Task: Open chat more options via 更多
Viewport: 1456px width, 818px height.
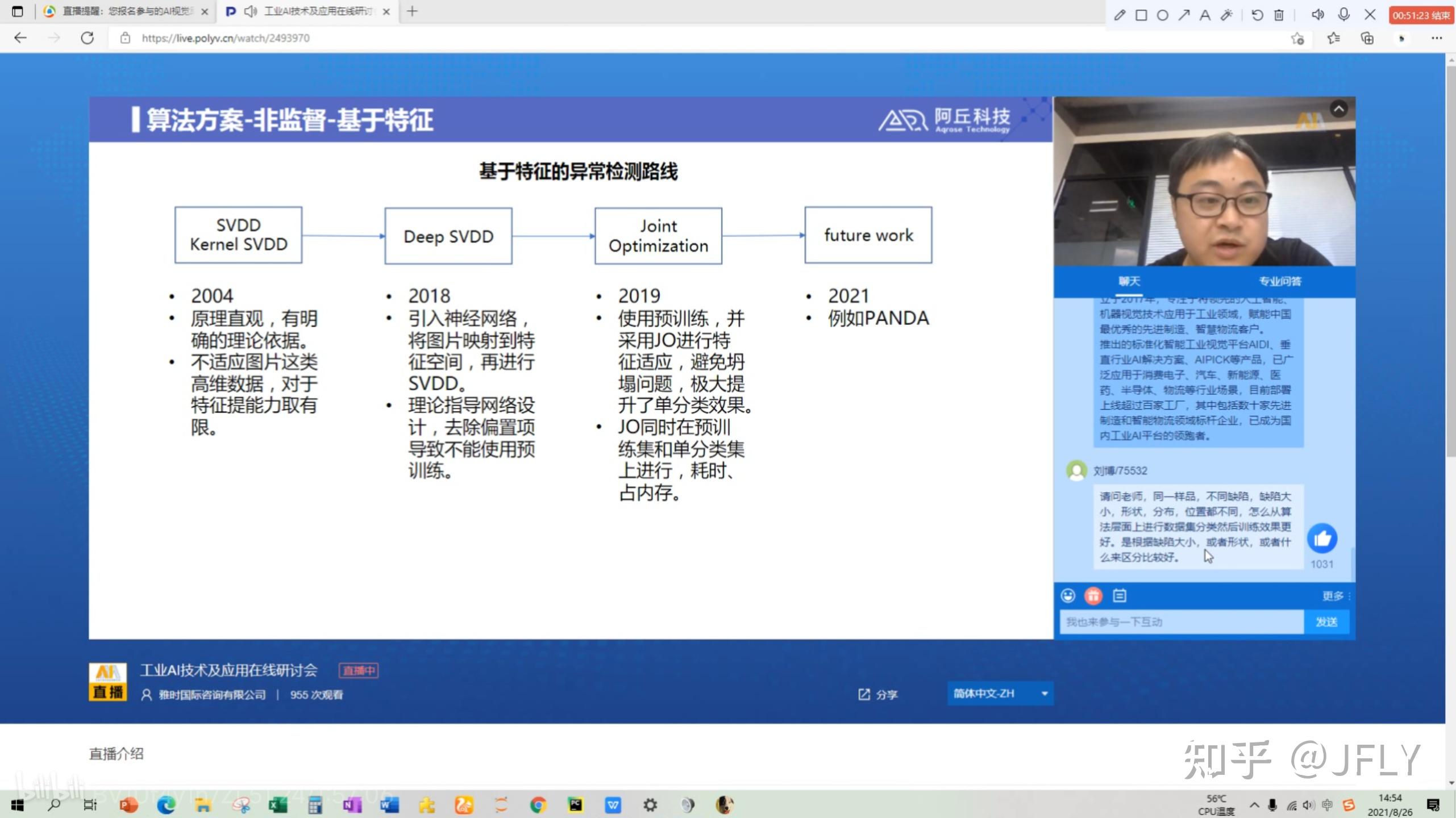Action: [x=1335, y=595]
